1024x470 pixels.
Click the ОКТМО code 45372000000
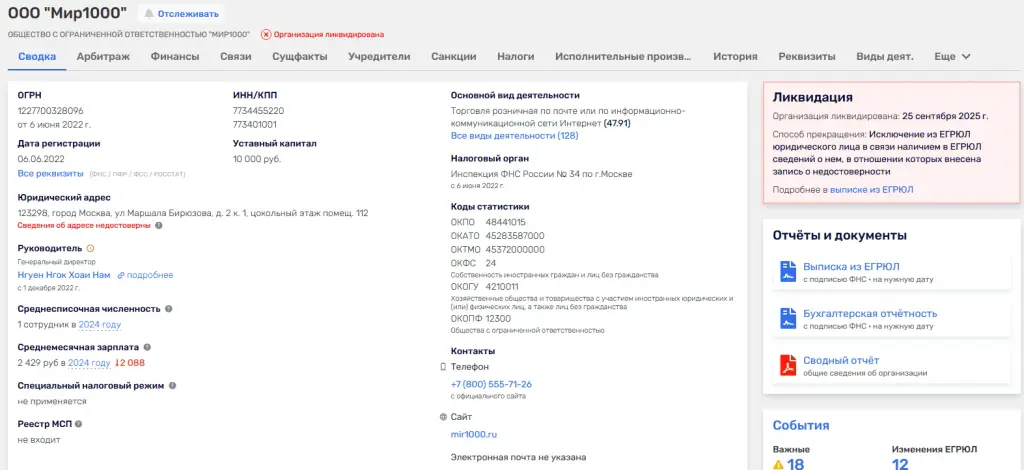pos(515,250)
